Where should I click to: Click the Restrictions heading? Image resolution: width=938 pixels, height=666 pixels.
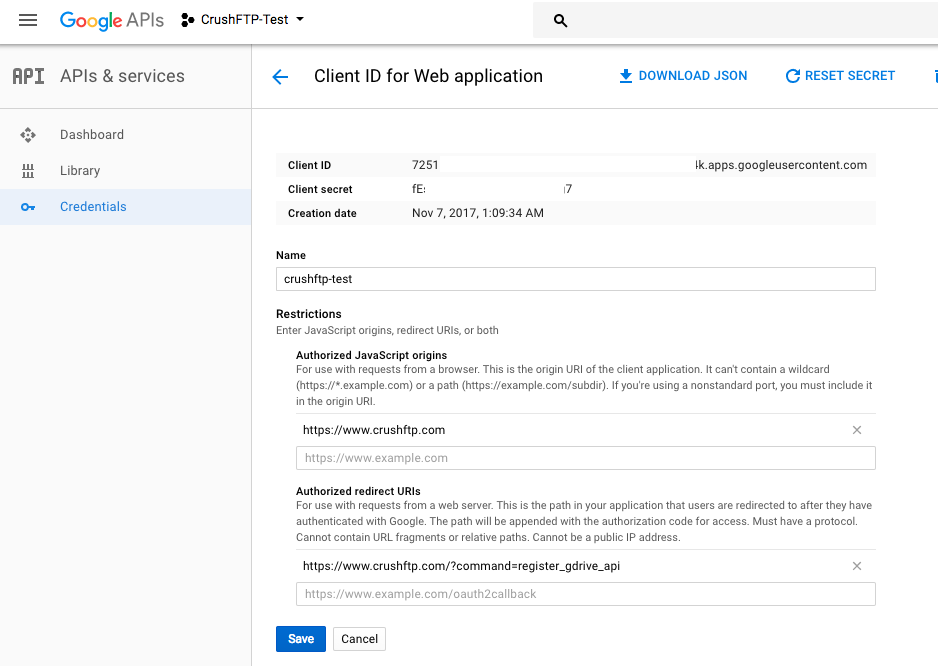309,314
